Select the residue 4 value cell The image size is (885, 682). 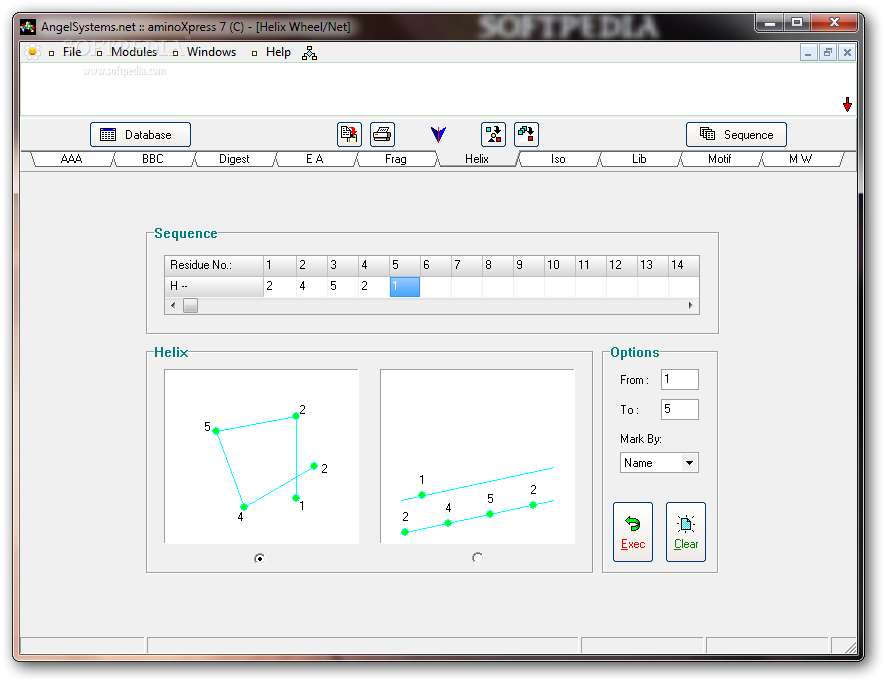click(374, 286)
